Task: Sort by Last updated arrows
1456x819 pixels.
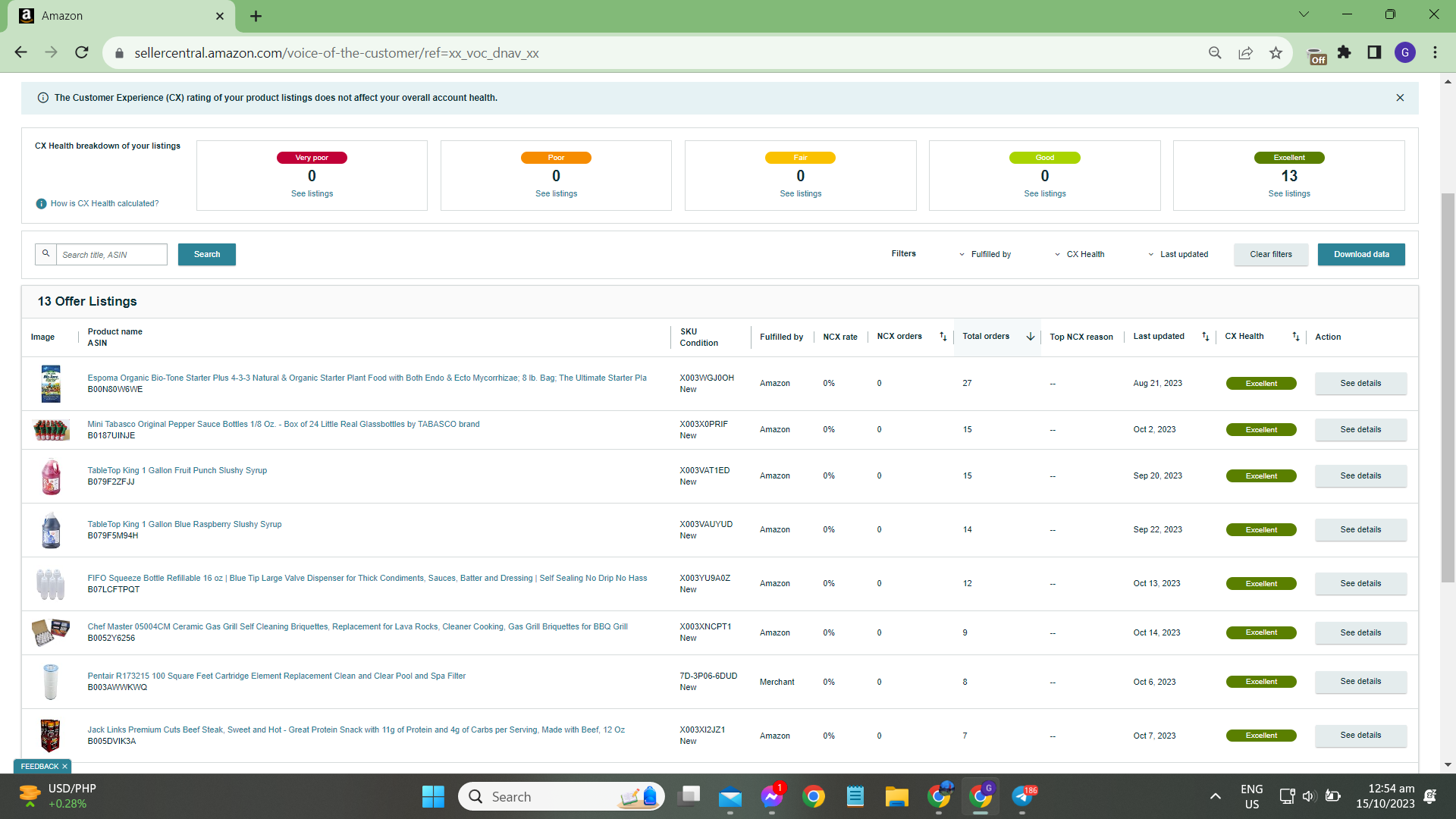Action: (x=1205, y=337)
